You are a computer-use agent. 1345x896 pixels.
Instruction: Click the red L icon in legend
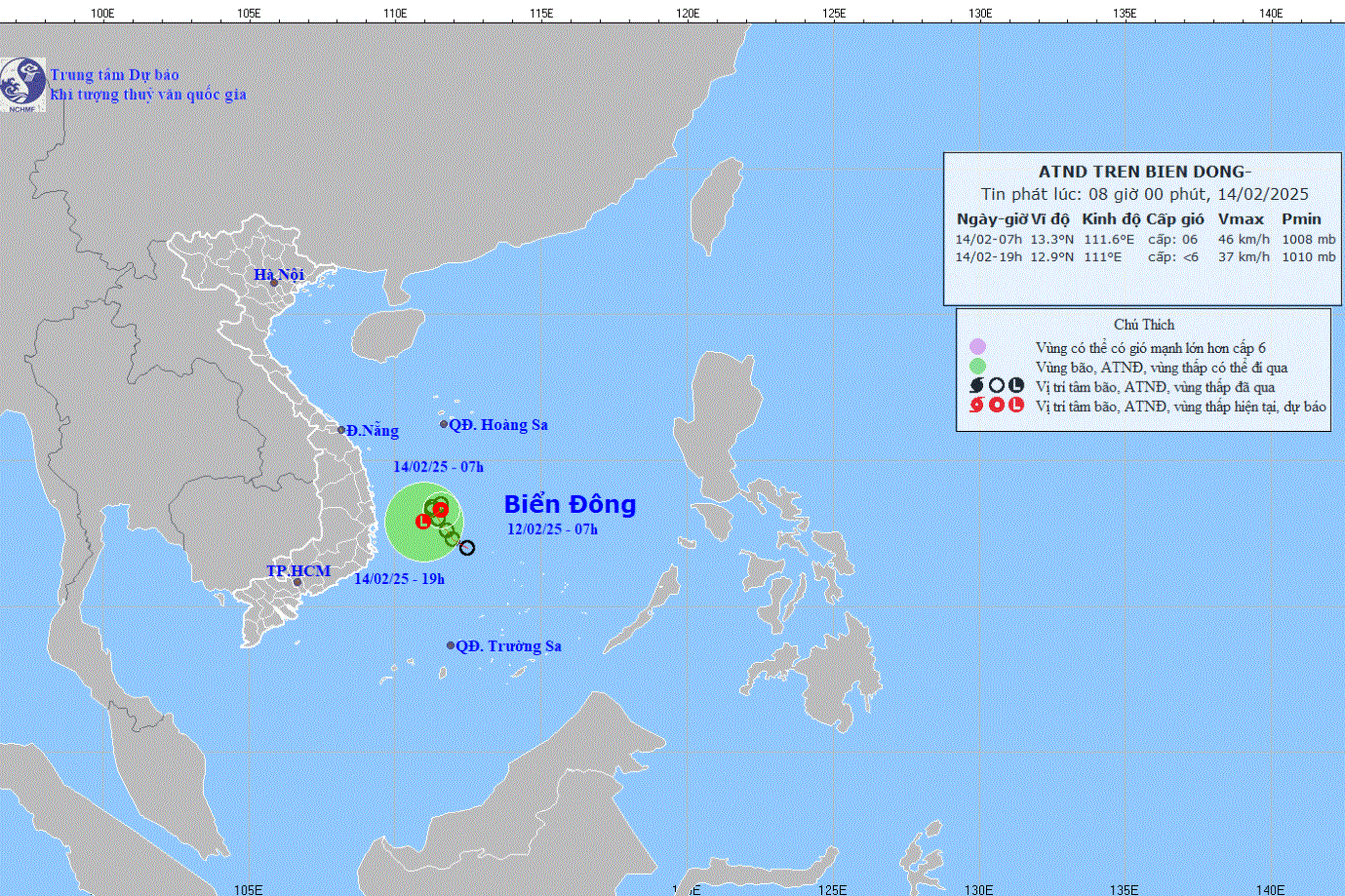click(1016, 406)
